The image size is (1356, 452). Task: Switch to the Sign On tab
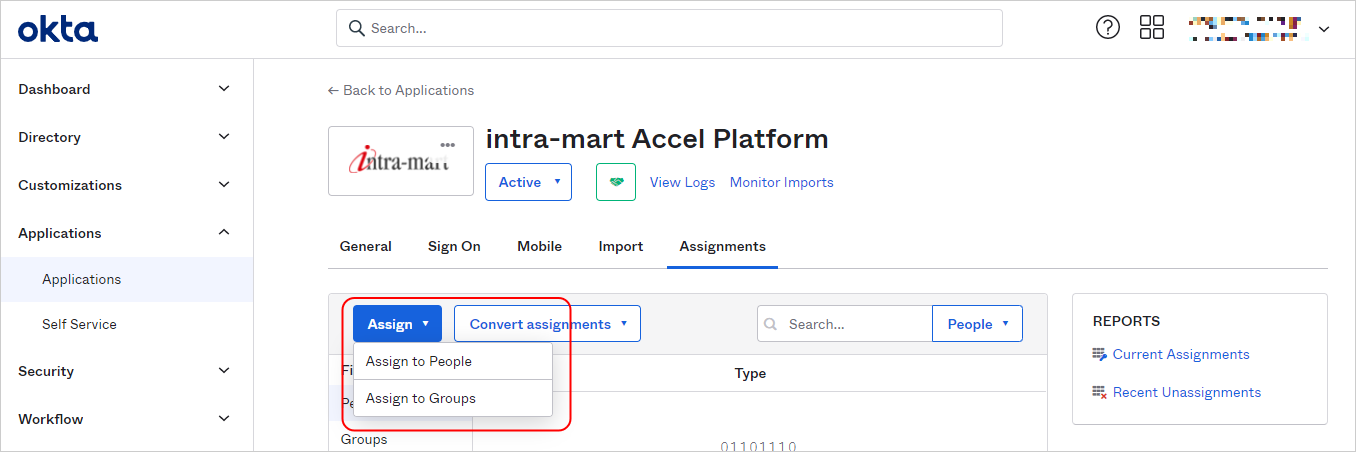pyautogui.click(x=454, y=246)
